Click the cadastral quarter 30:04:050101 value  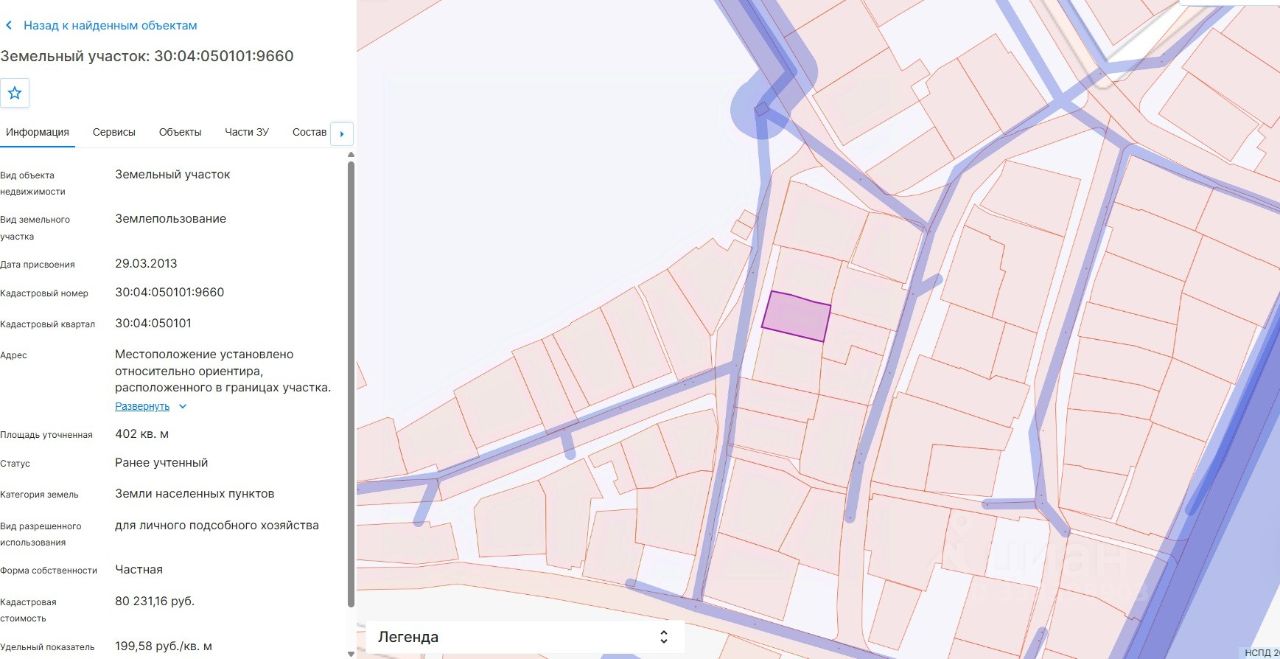153,323
